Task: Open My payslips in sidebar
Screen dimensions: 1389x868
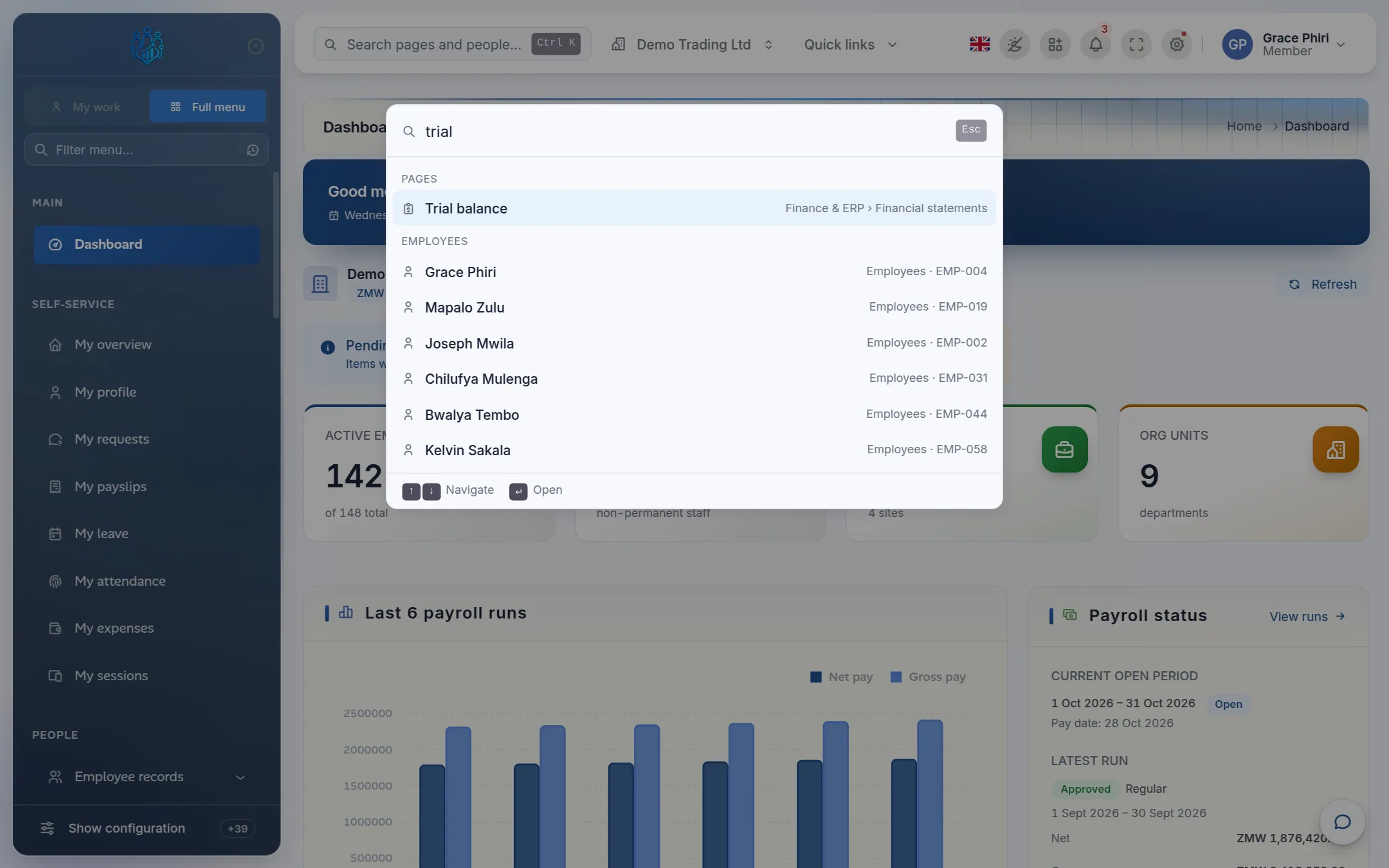Action: 147,487
